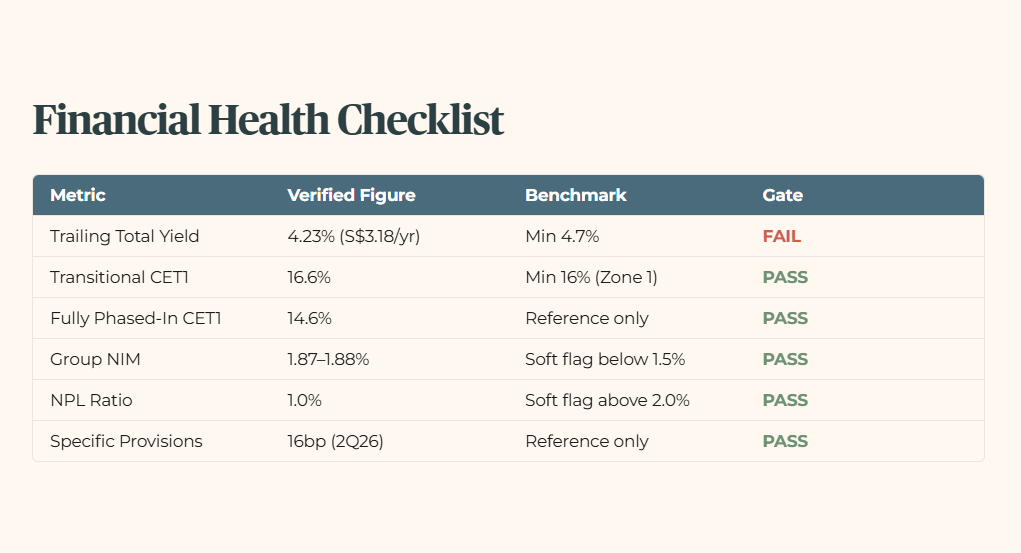Select the Transitional CET1 row label

[x=119, y=277]
